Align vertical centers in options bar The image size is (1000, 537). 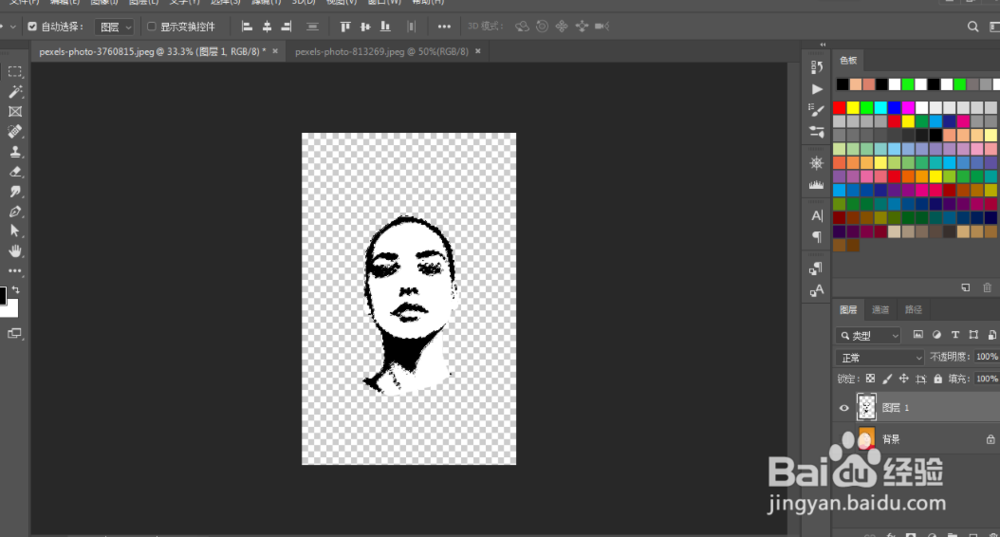[x=365, y=26]
